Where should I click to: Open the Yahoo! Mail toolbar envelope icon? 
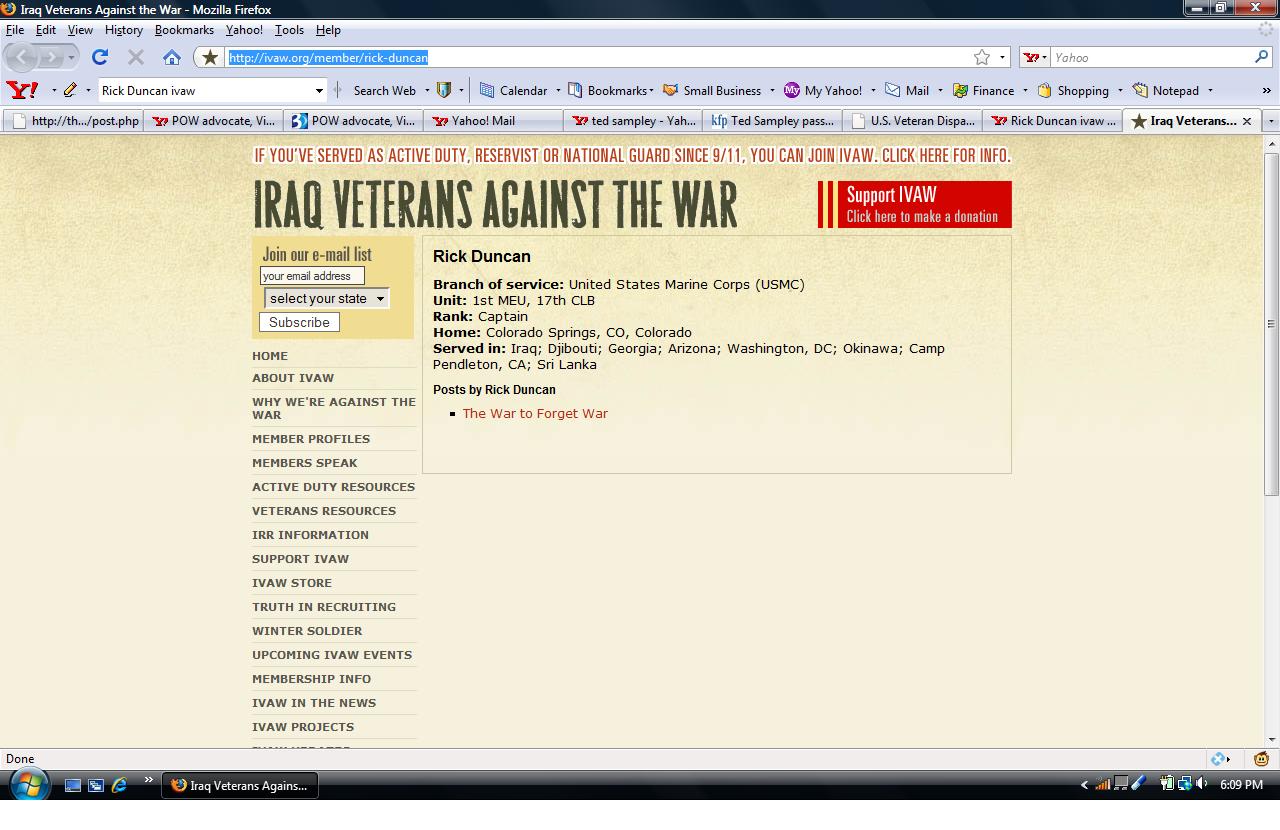coord(893,90)
